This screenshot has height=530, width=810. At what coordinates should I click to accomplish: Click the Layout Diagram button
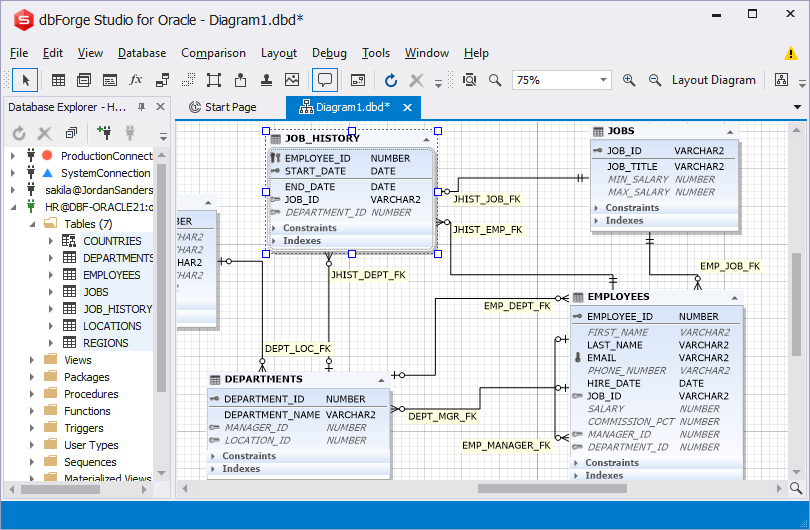click(x=713, y=80)
